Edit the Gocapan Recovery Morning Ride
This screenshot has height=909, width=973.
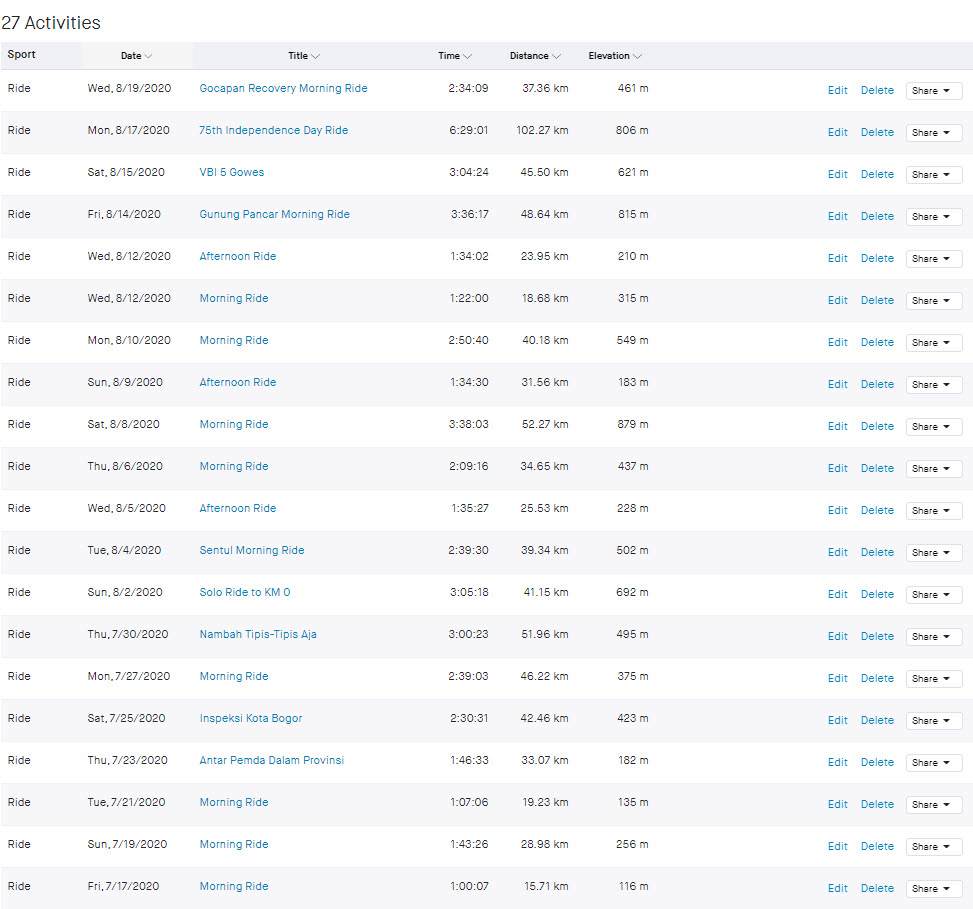click(x=837, y=90)
